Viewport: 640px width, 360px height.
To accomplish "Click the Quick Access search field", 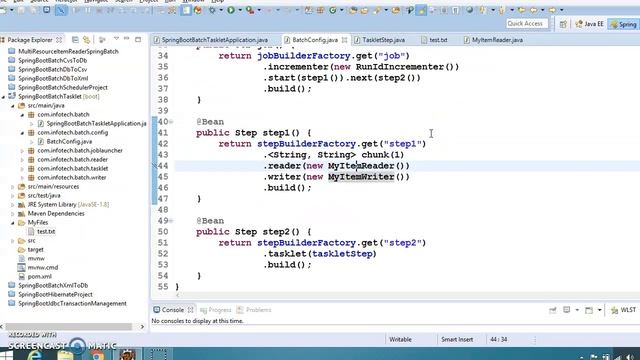I will point(527,24).
